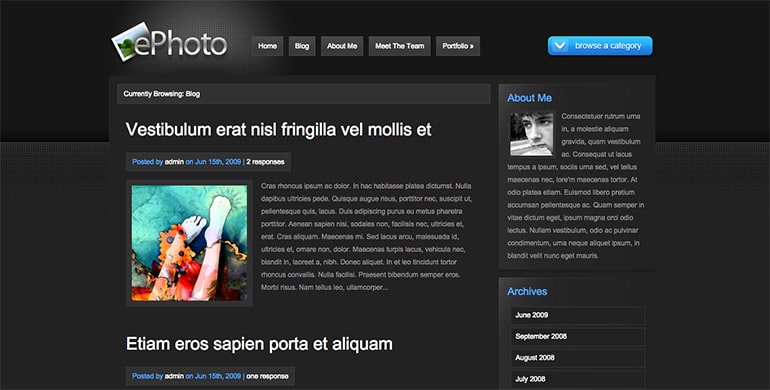Click admin author link of first post
Viewport: 770px width, 390px height.
[174, 162]
